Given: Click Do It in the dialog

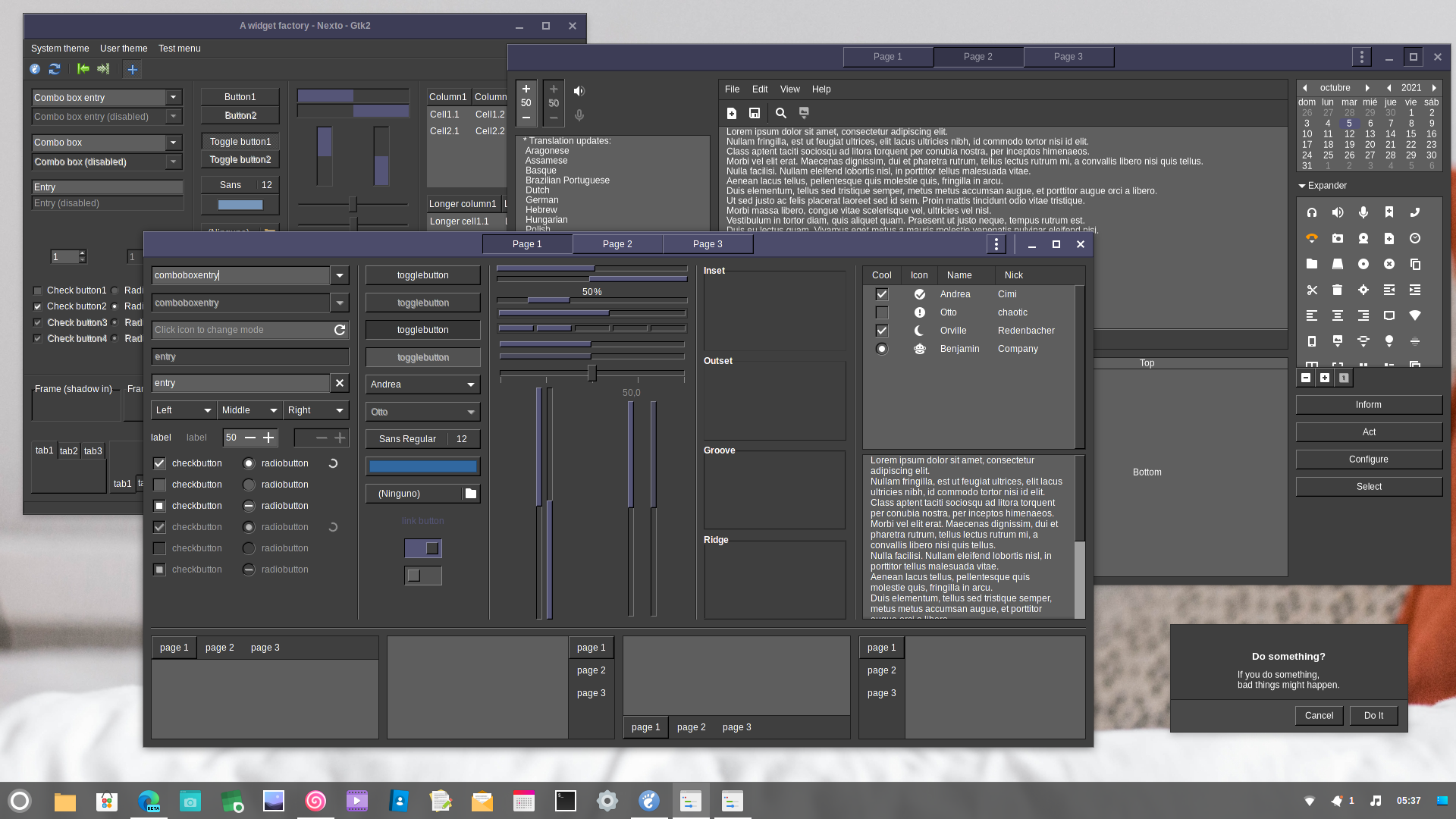Looking at the screenshot, I should click(x=1373, y=716).
